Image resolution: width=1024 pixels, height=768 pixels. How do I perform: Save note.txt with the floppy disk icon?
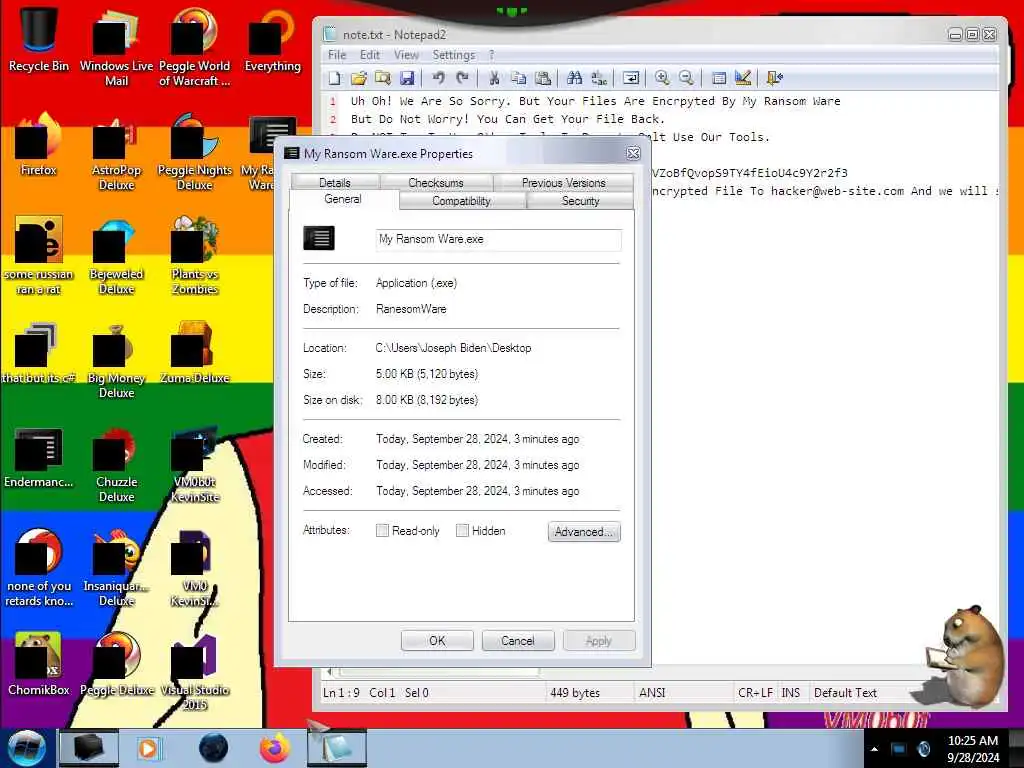[x=407, y=78]
